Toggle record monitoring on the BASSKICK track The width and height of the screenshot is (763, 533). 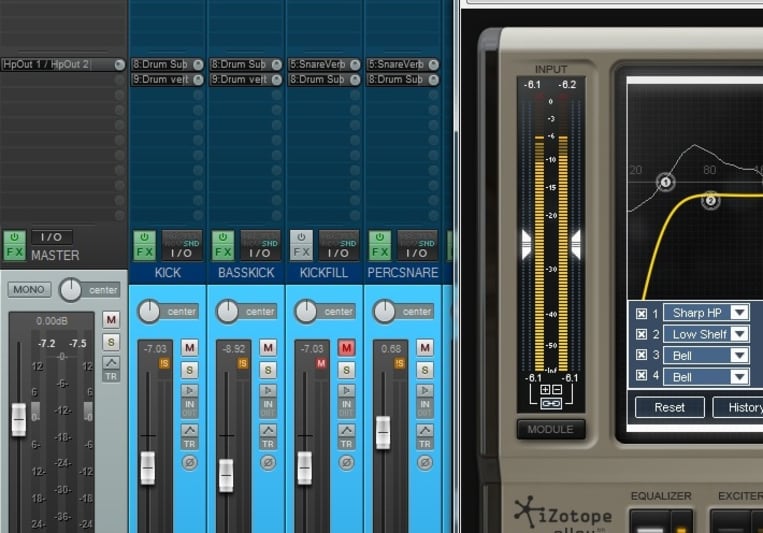[x=268, y=390]
